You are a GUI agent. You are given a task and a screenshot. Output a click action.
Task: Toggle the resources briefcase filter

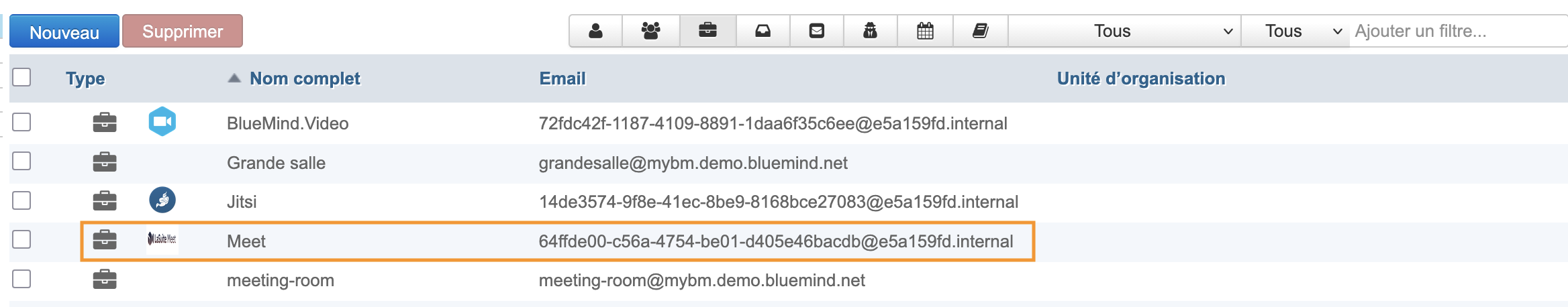click(707, 31)
